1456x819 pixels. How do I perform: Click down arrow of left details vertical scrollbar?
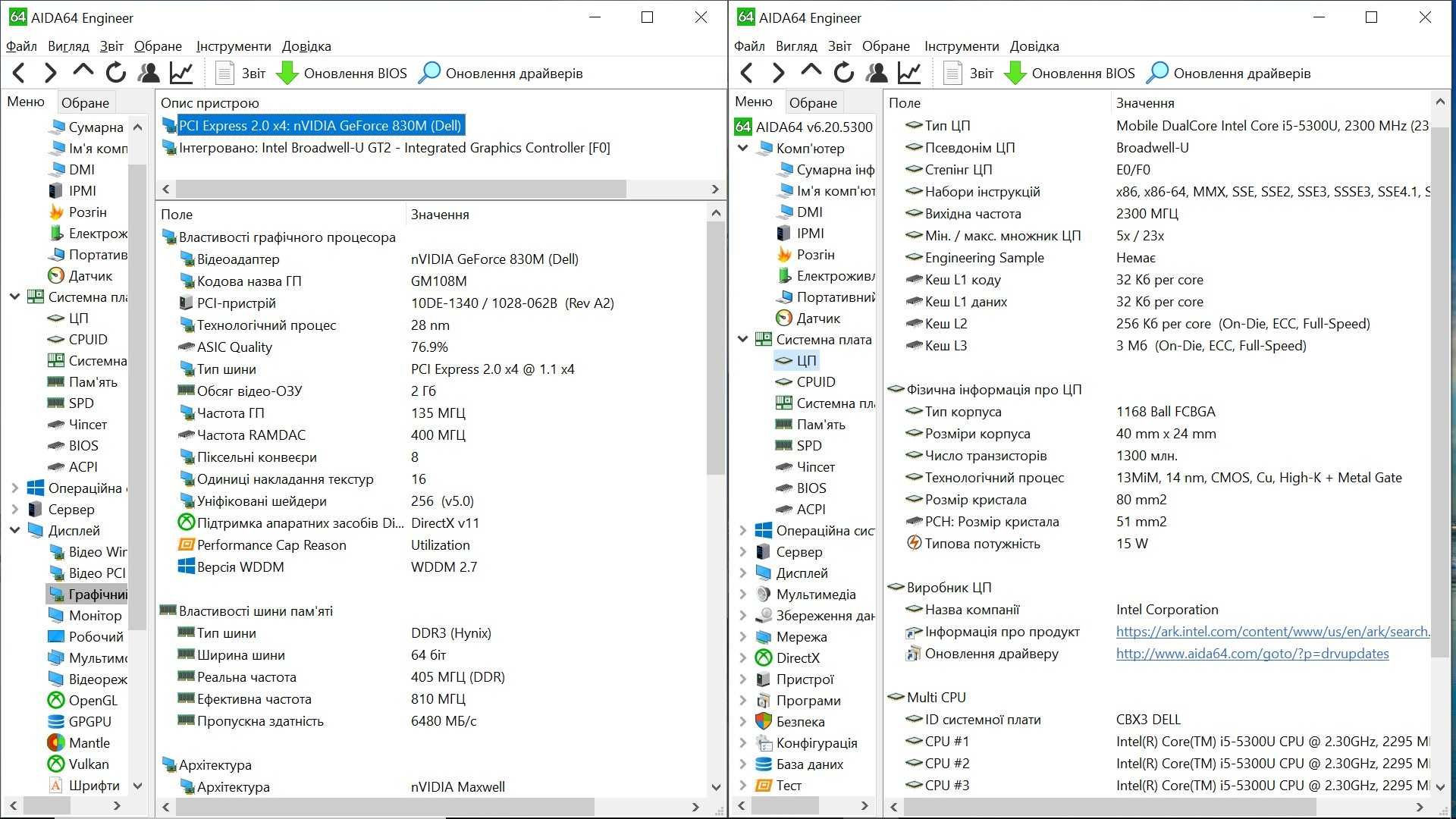pyautogui.click(x=716, y=787)
